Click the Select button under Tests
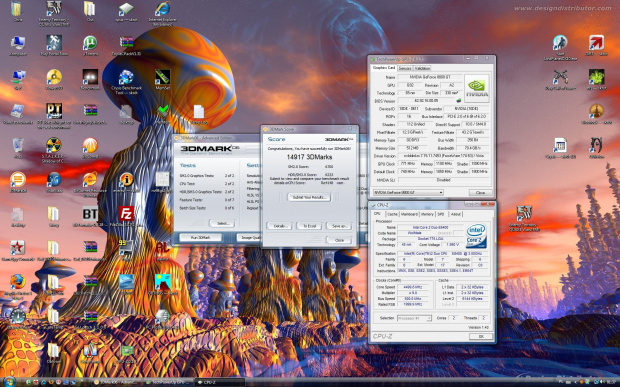 pyautogui.click(x=222, y=223)
